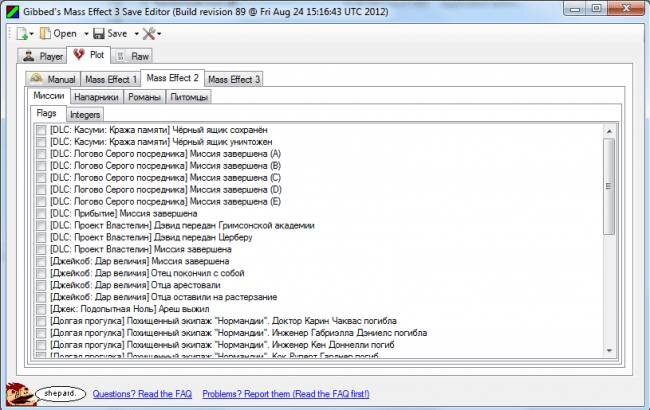
Task: Check Доктор Карин Чаквас погибла flag
Action: [x=41, y=321]
